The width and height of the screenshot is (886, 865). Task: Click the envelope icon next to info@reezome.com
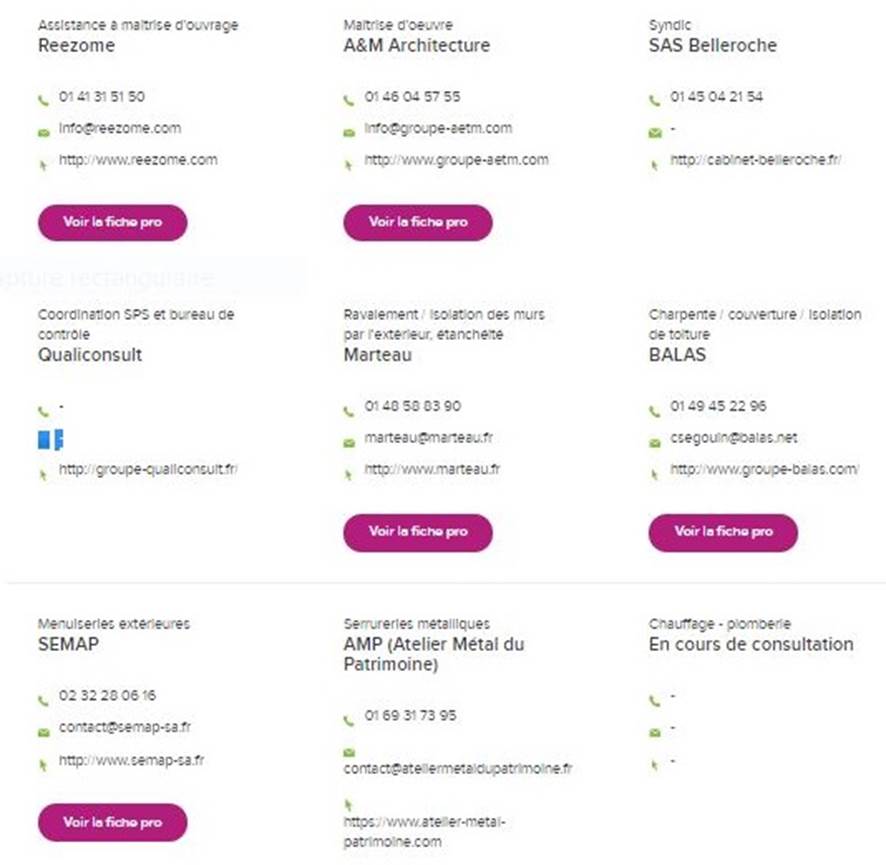[44, 133]
